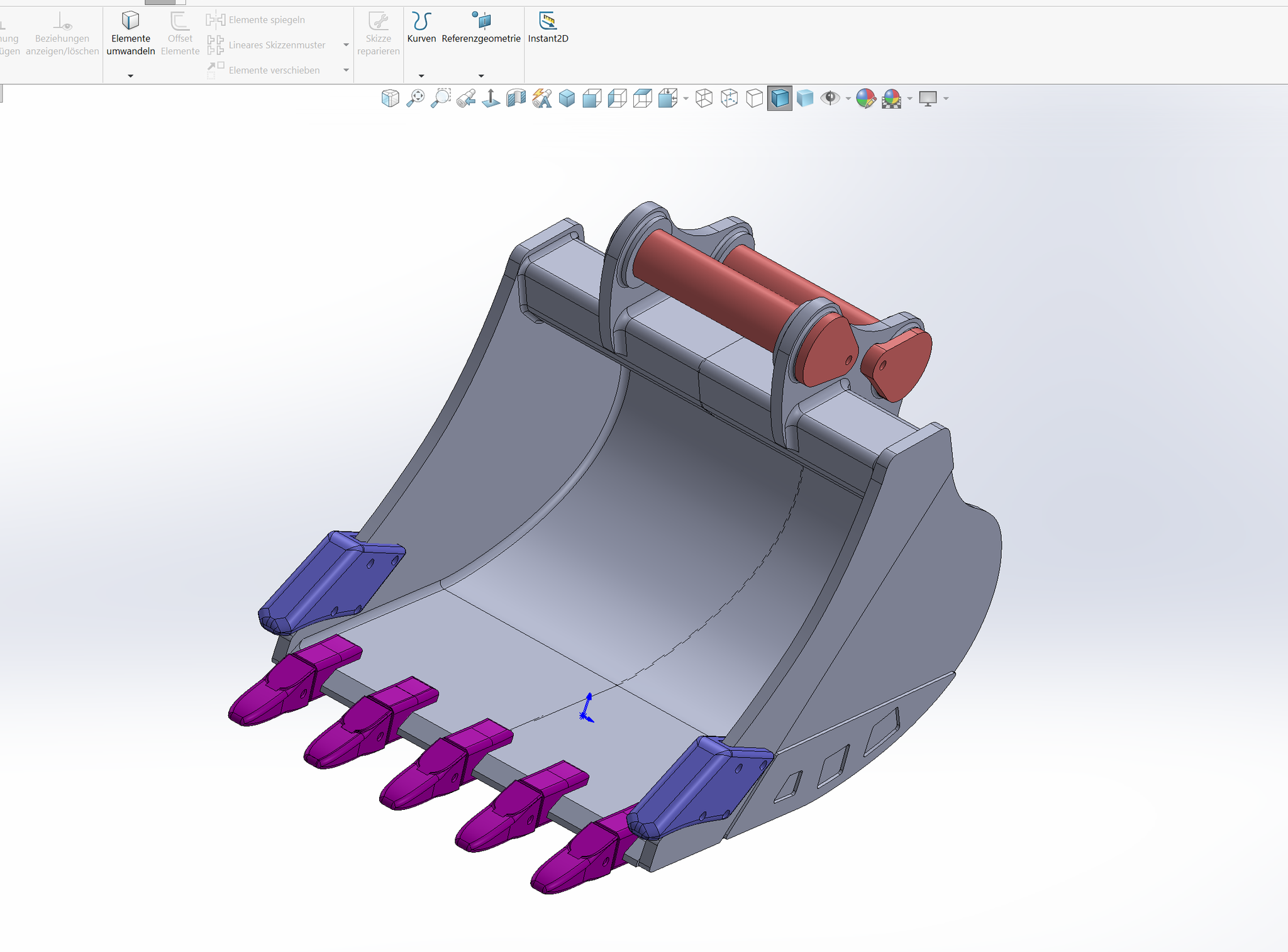Activate Section View icon

click(516, 98)
